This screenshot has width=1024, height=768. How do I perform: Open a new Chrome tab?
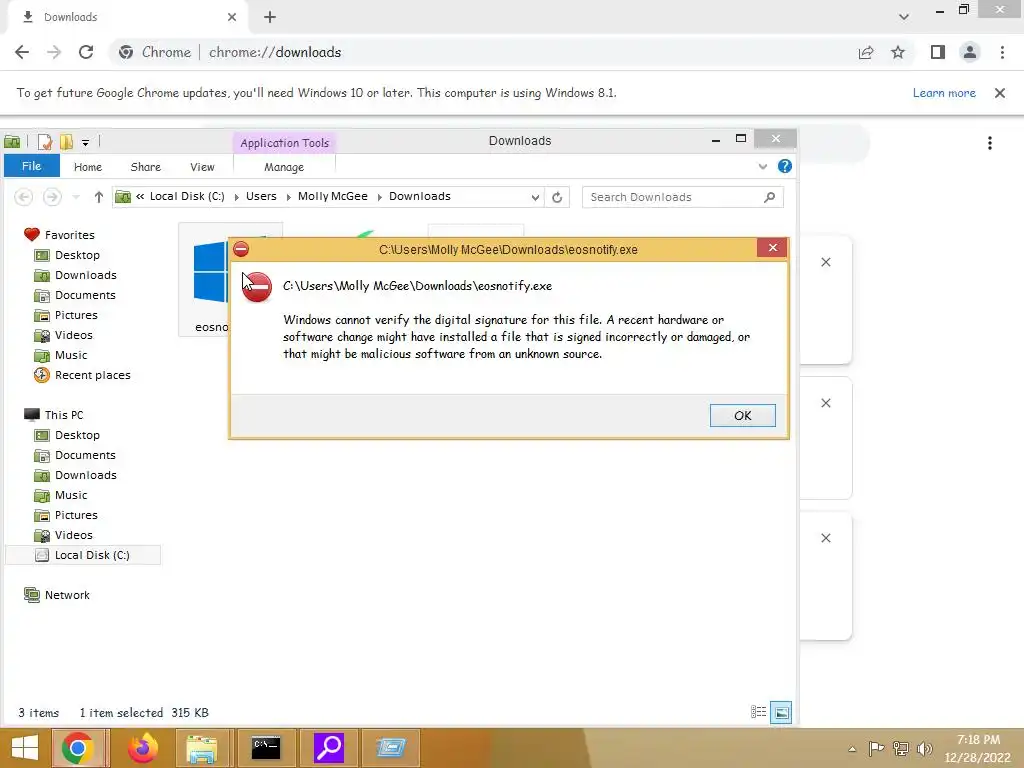click(270, 17)
